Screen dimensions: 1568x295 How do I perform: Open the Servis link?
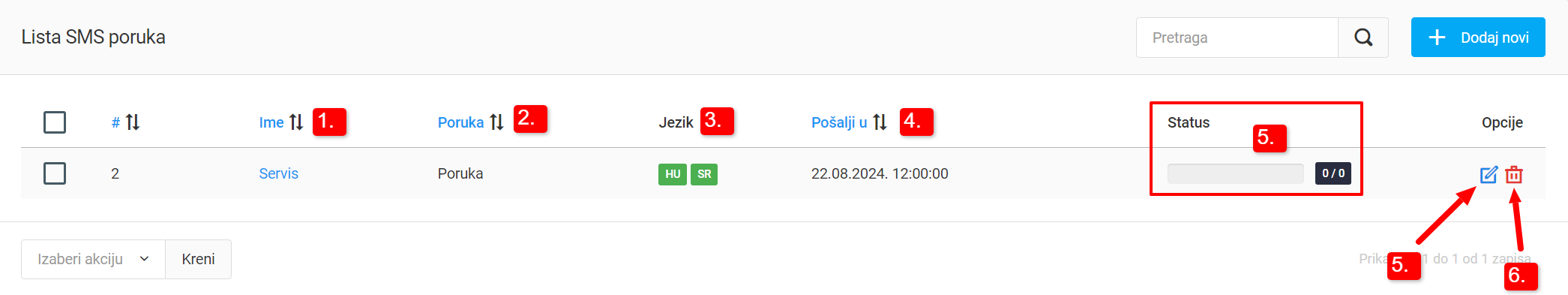[x=278, y=173]
